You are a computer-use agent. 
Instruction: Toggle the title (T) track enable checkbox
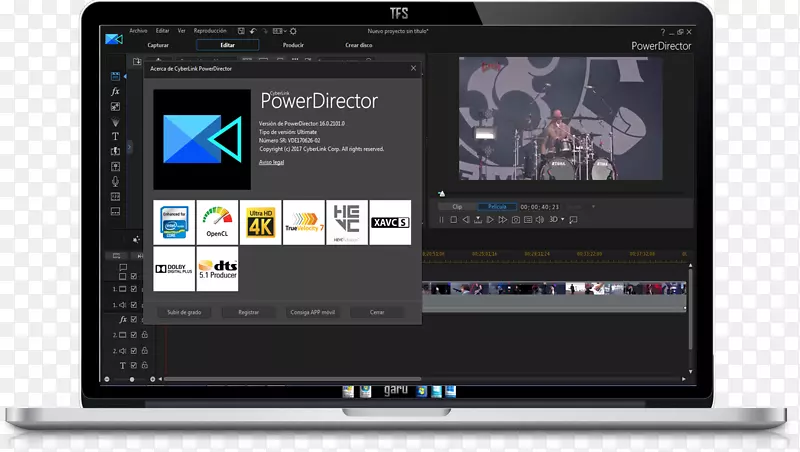tap(134, 365)
